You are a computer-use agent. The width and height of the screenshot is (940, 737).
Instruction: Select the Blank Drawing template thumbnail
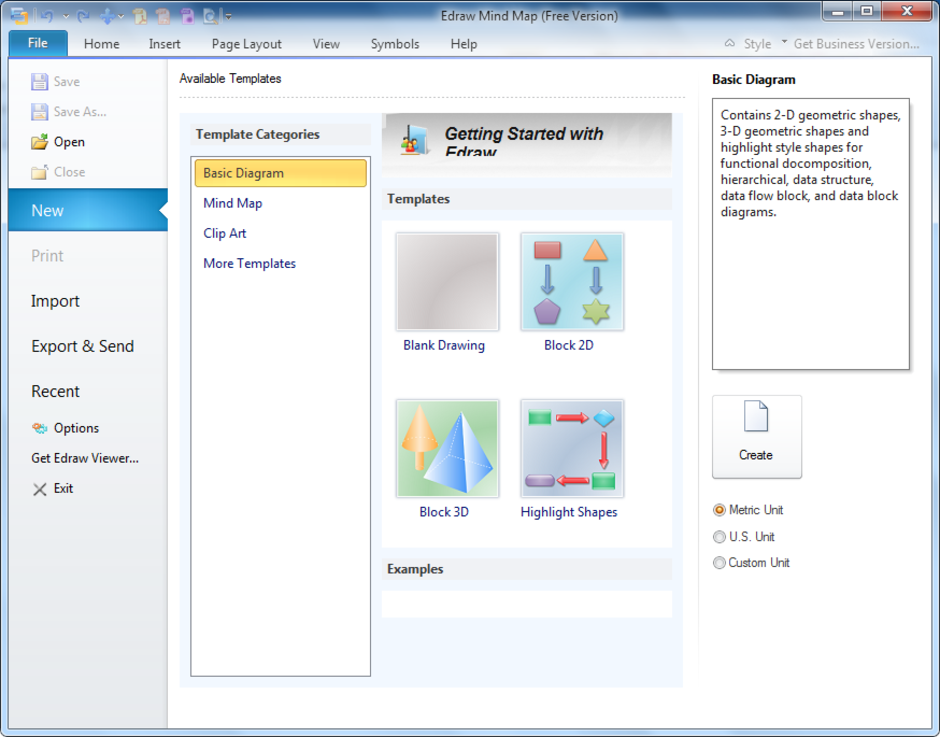pos(447,282)
